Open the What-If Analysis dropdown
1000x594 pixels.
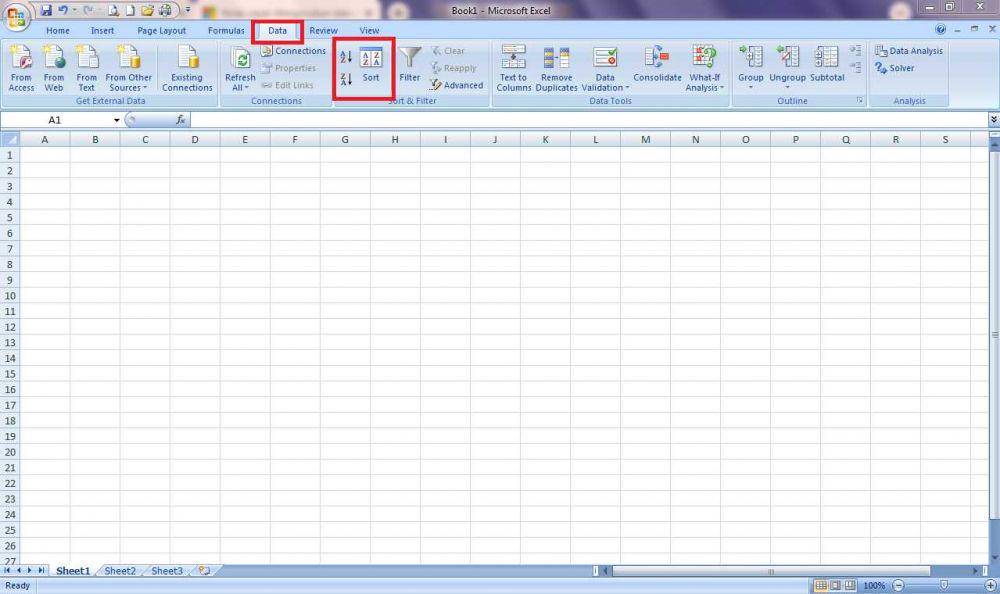pos(704,69)
